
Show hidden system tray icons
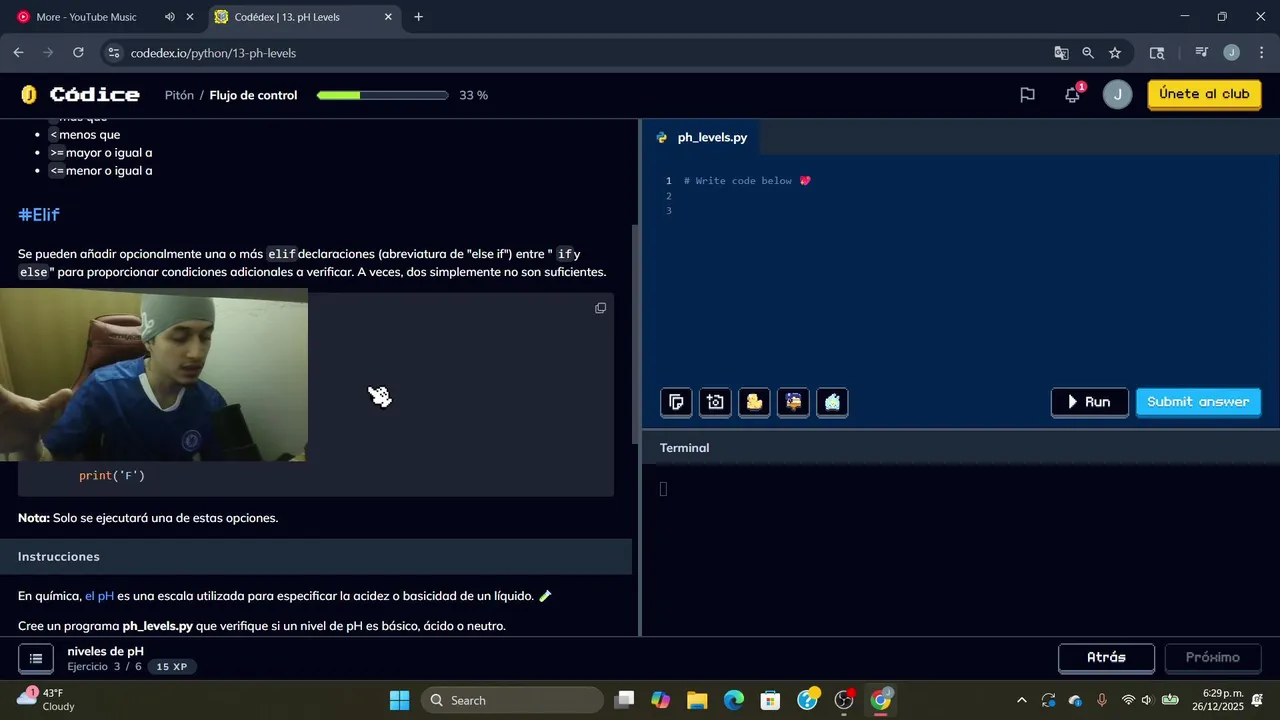[x=1021, y=700]
